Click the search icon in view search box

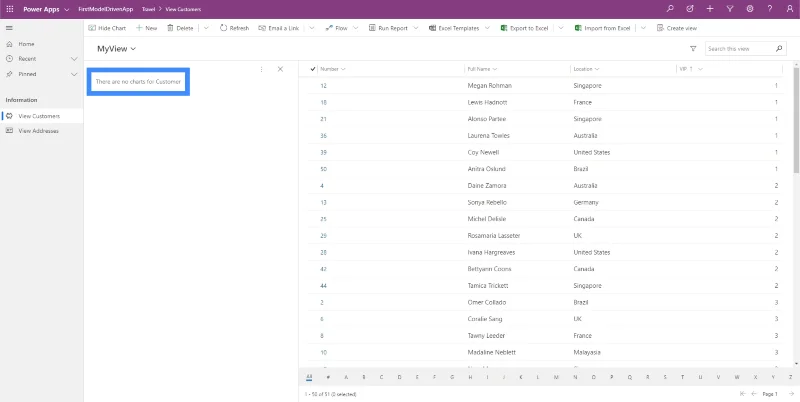779,48
